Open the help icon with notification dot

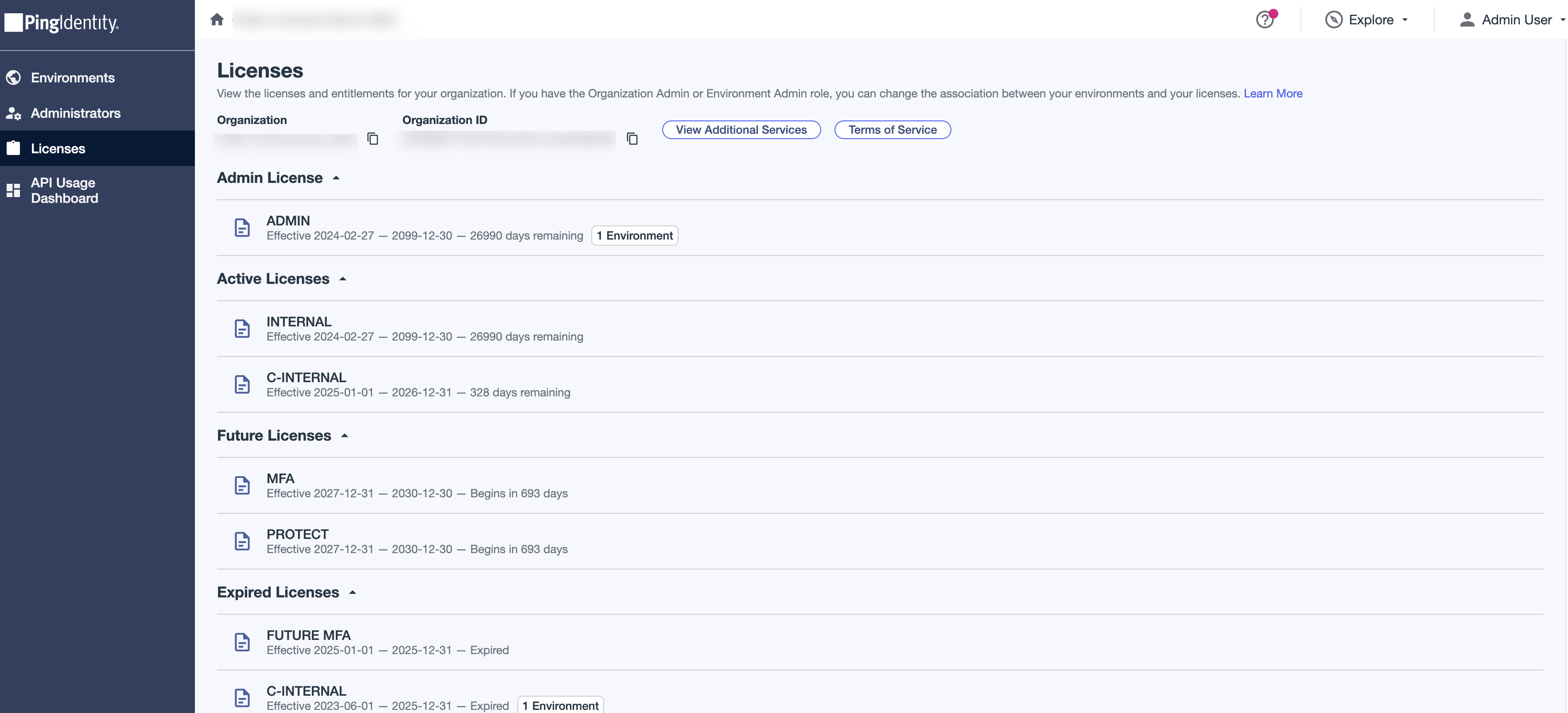(x=1265, y=19)
